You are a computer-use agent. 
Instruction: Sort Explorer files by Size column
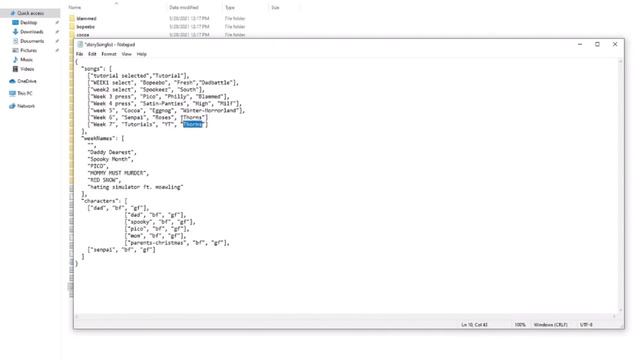pos(275,7)
